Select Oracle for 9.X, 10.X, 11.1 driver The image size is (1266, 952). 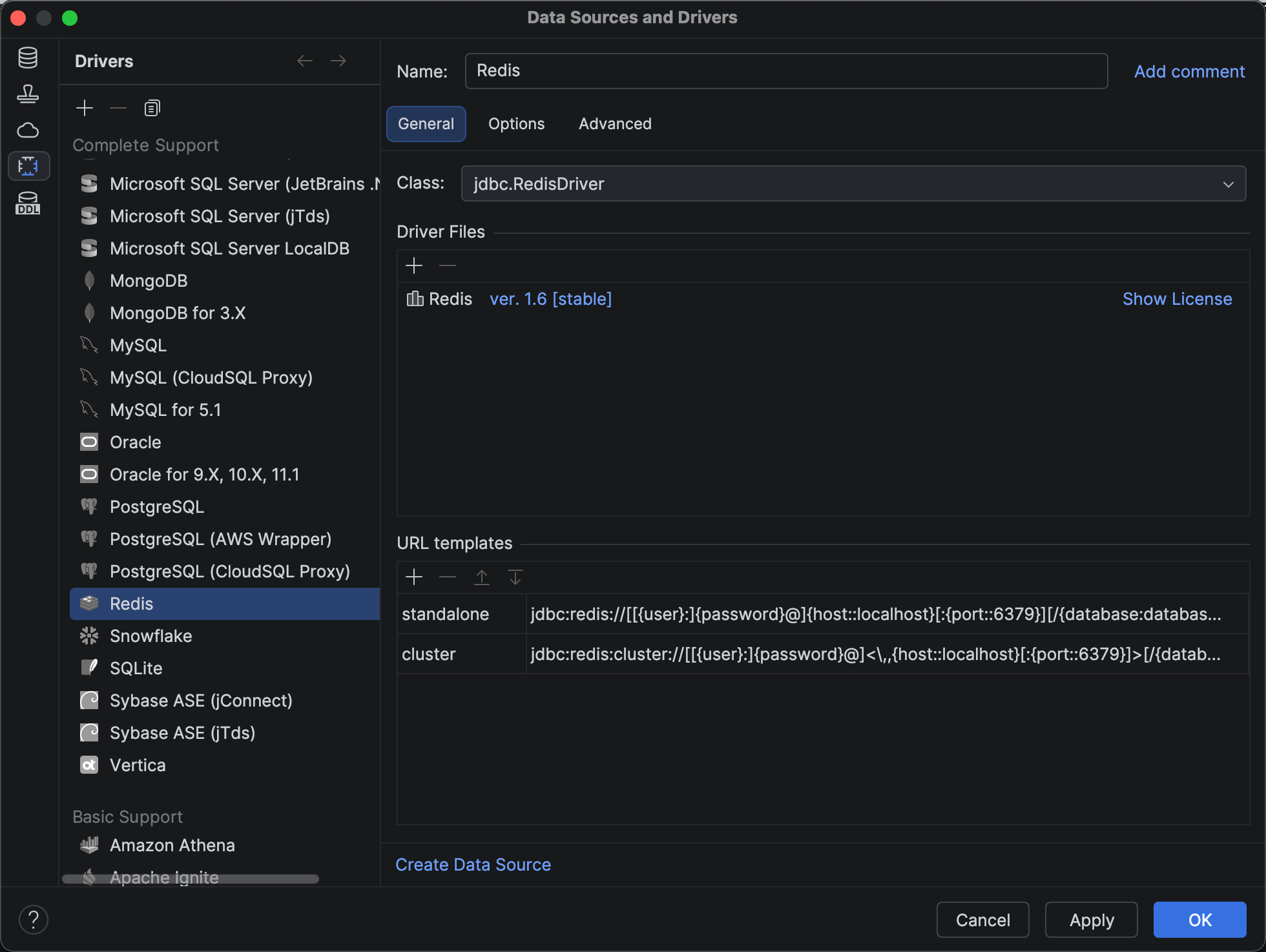click(225, 474)
